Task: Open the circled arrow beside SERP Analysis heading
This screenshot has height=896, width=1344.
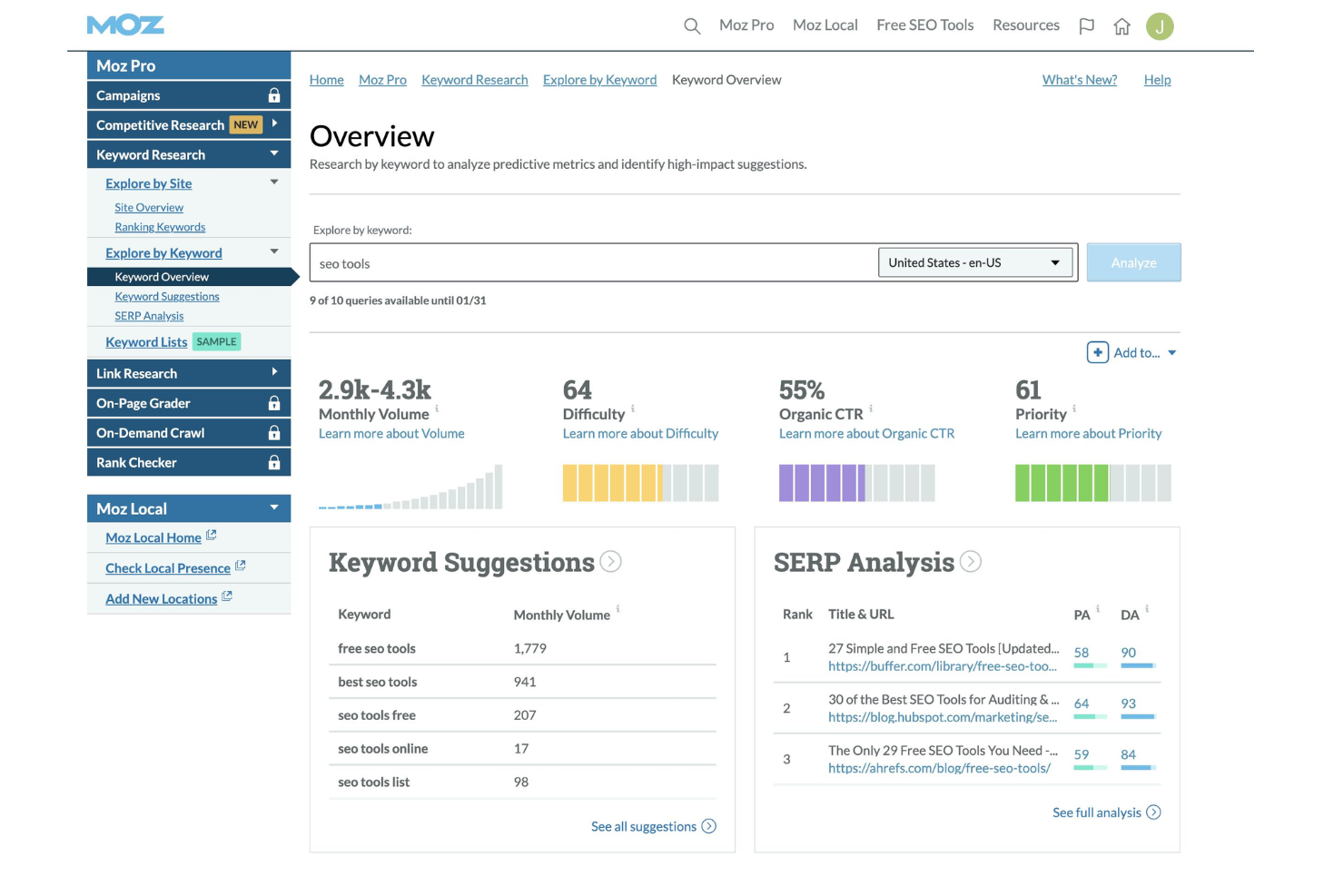Action: point(971,562)
